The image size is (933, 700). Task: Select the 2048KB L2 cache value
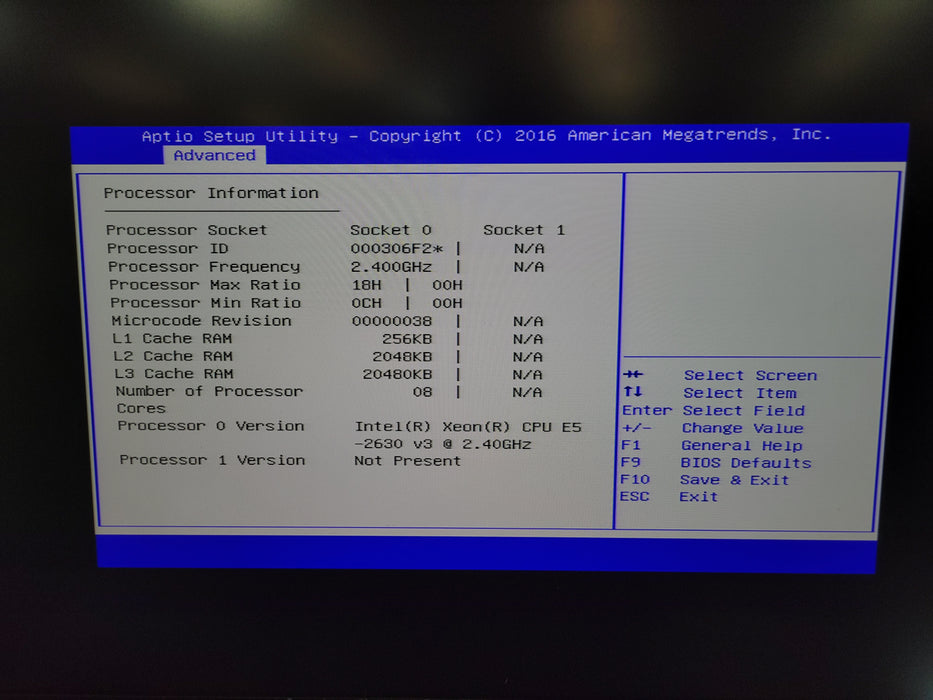[x=402, y=357]
